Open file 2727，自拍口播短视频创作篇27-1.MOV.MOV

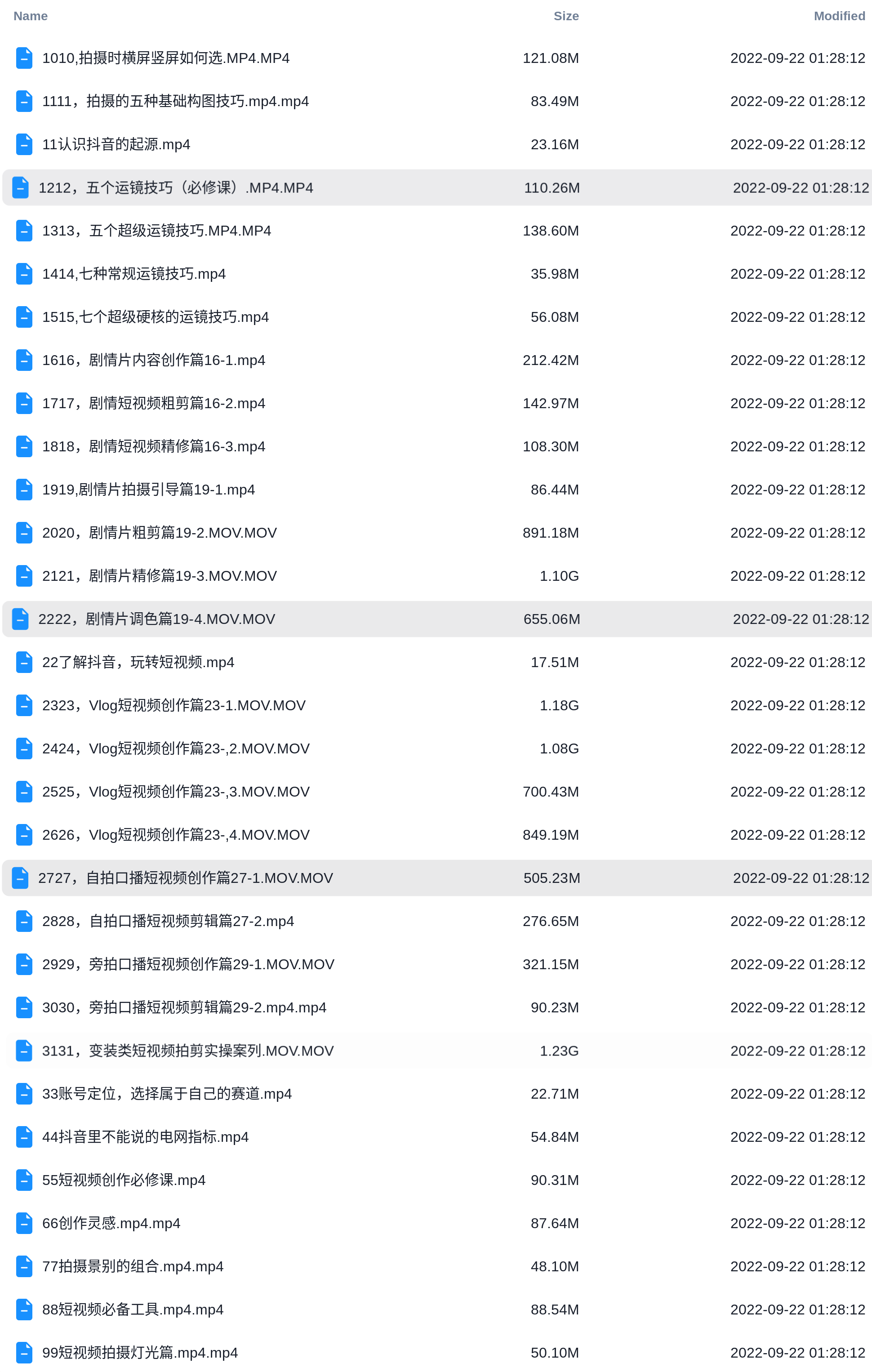click(x=186, y=878)
